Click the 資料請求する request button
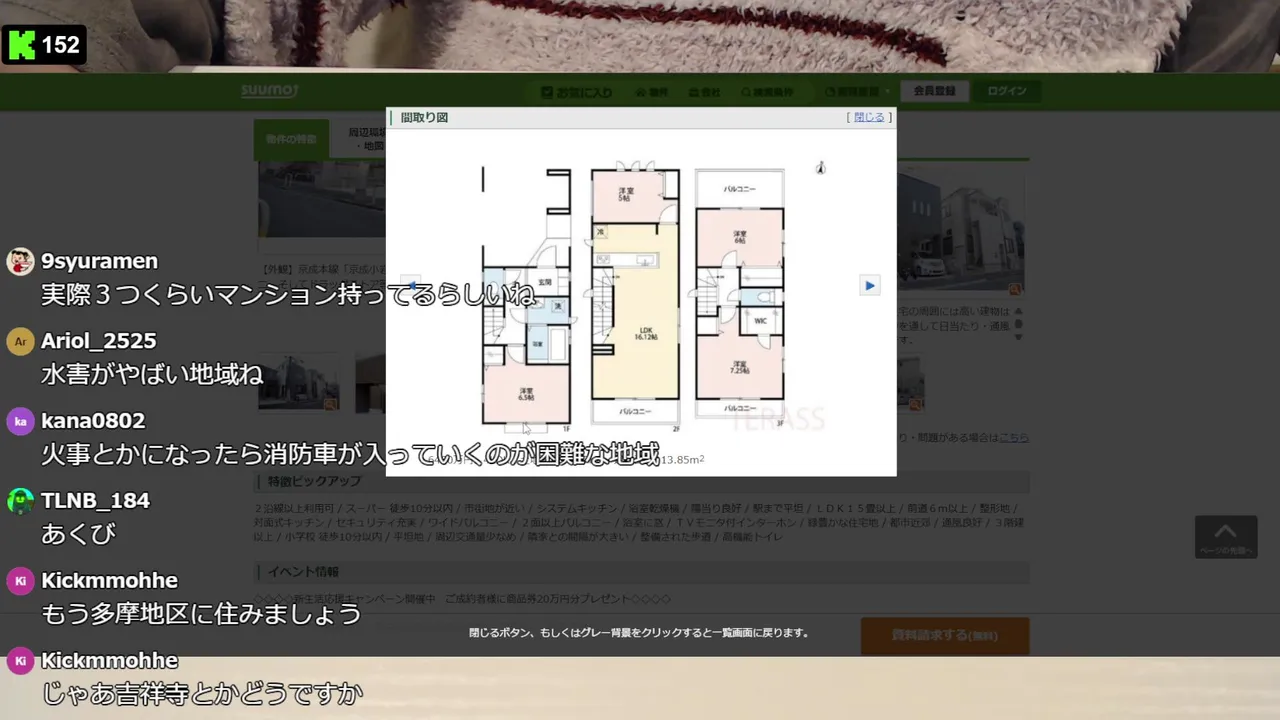 click(x=945, y=635)
